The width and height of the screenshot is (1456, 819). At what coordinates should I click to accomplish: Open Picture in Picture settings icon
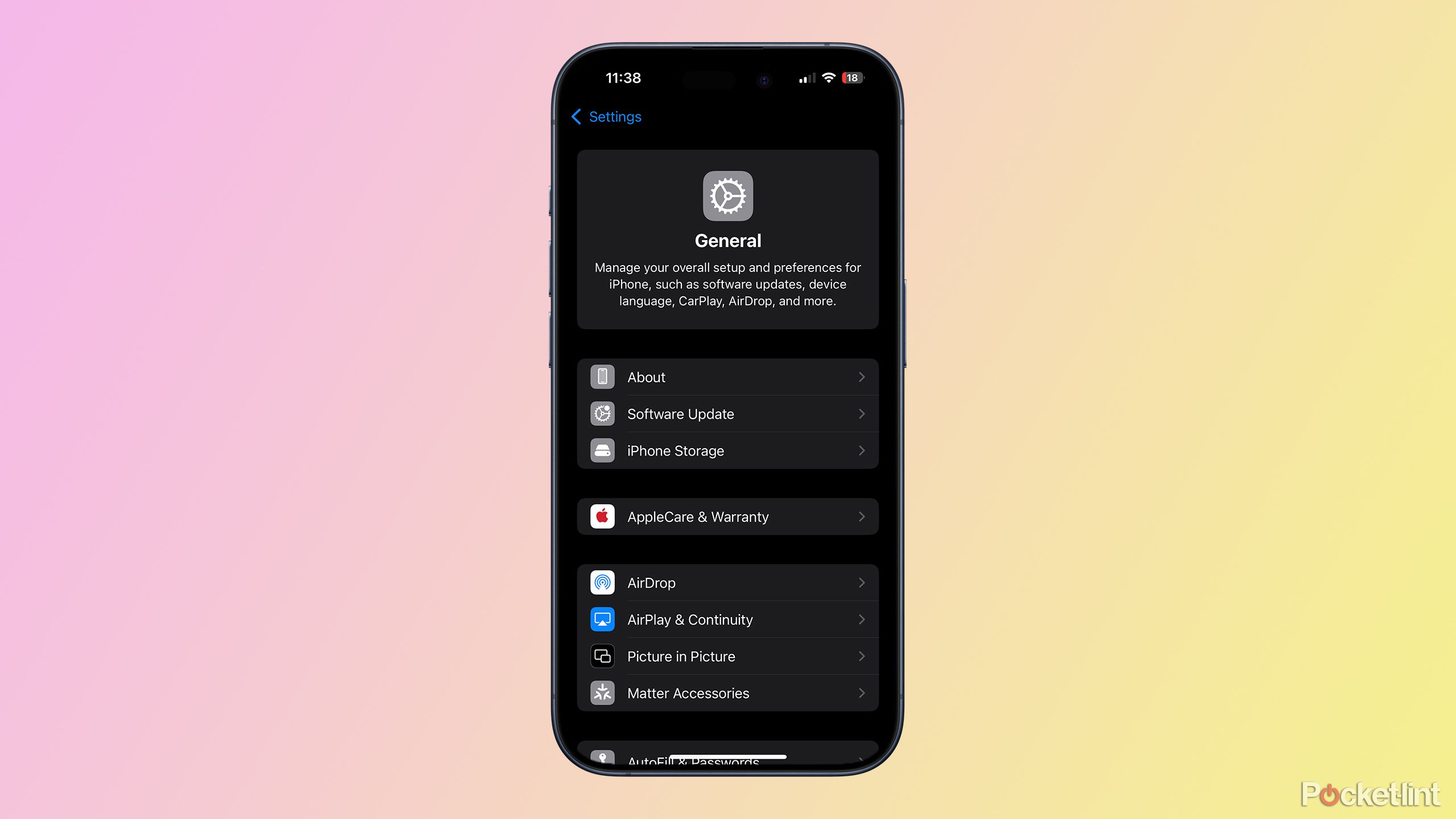pos(601,656)
